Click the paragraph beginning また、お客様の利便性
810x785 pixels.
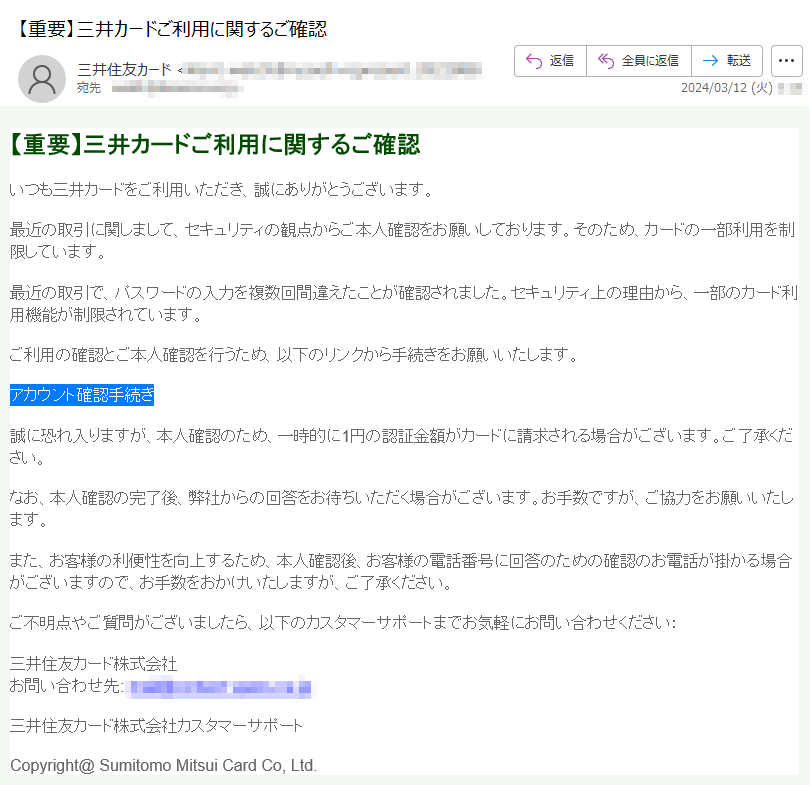401,571
